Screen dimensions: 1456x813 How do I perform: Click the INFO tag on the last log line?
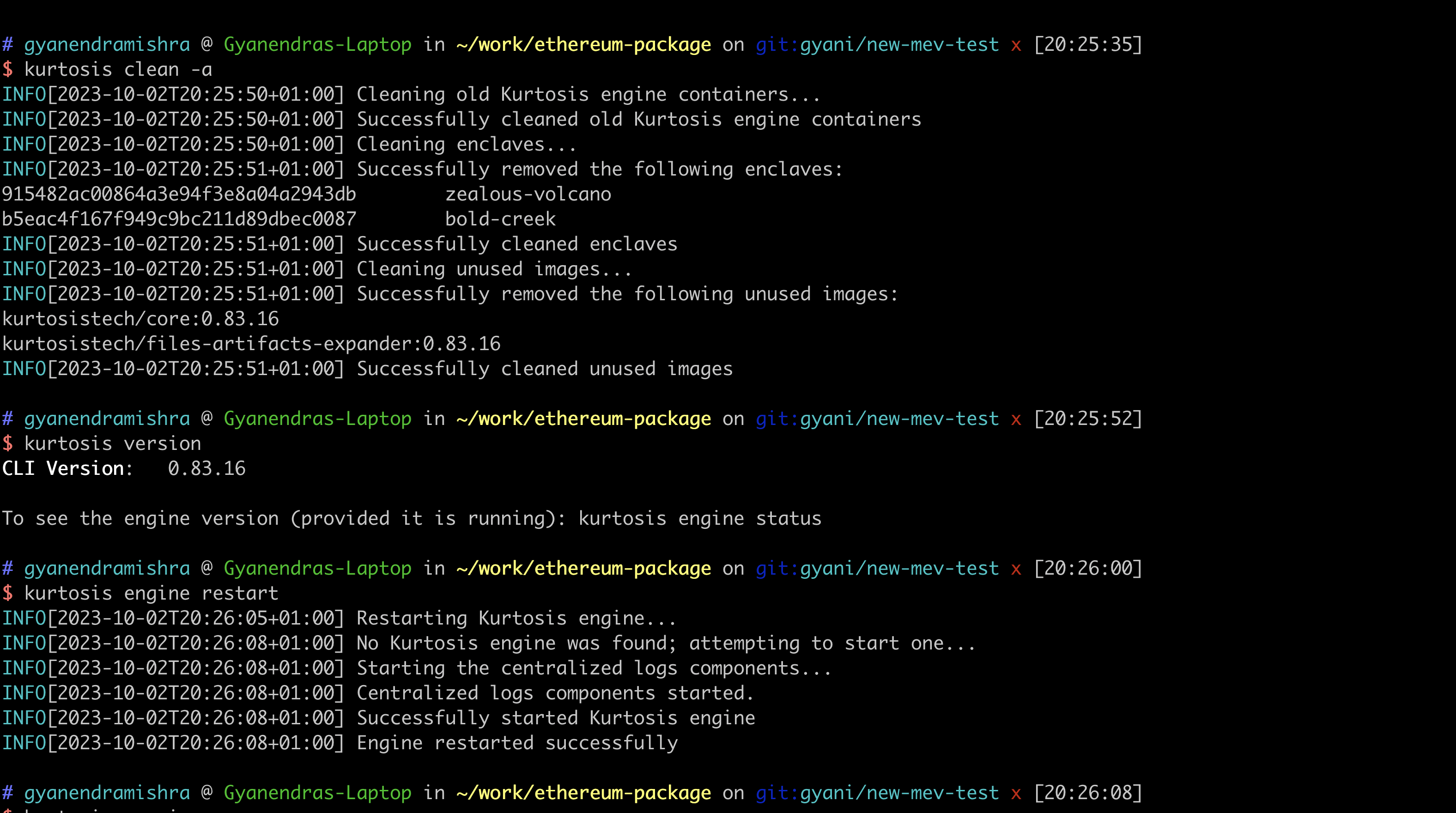click(24, 742)
